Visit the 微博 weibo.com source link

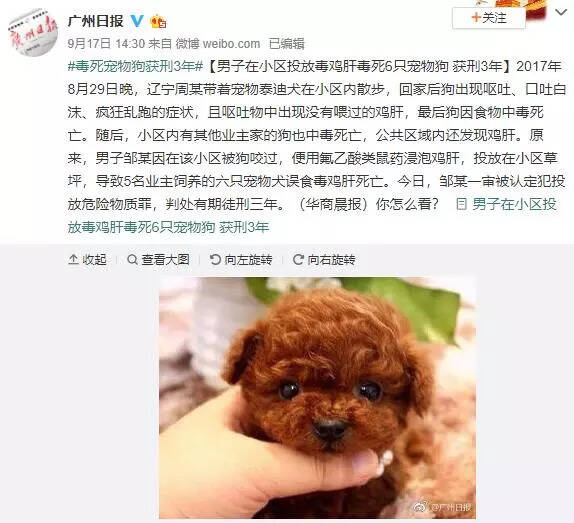[217, 44]
